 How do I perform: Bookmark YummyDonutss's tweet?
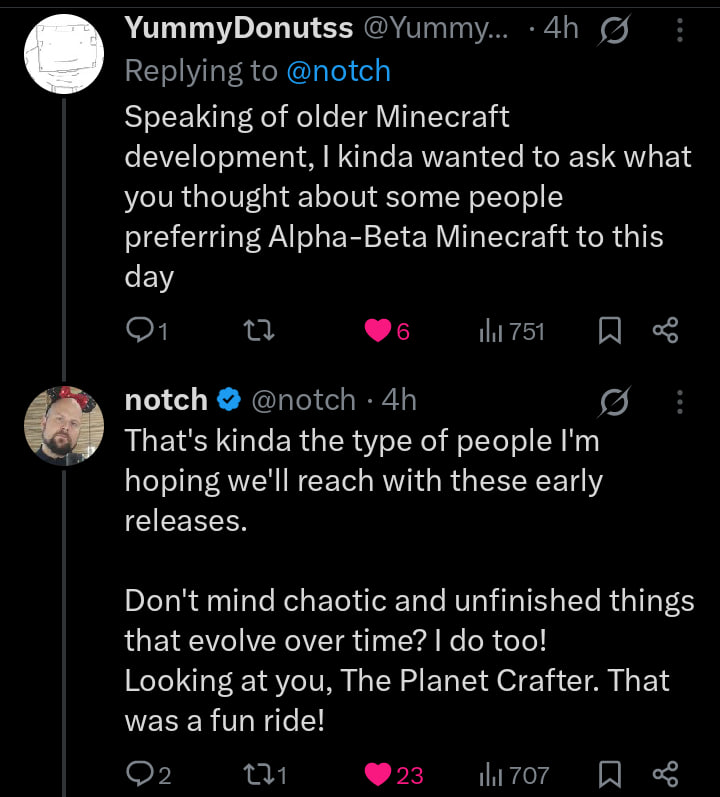point(610,331)
